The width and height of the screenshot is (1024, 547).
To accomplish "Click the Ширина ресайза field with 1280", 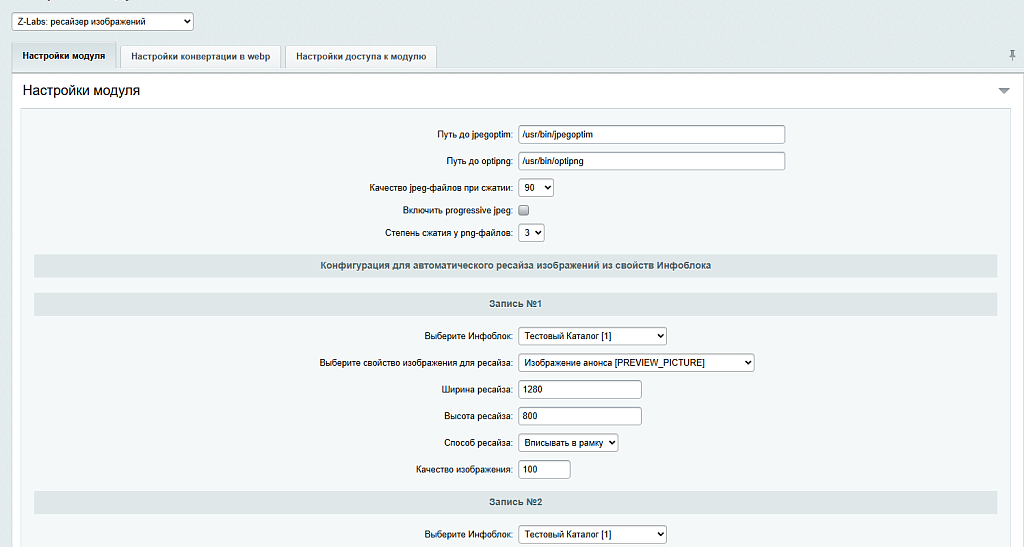I will pos(579,389).
